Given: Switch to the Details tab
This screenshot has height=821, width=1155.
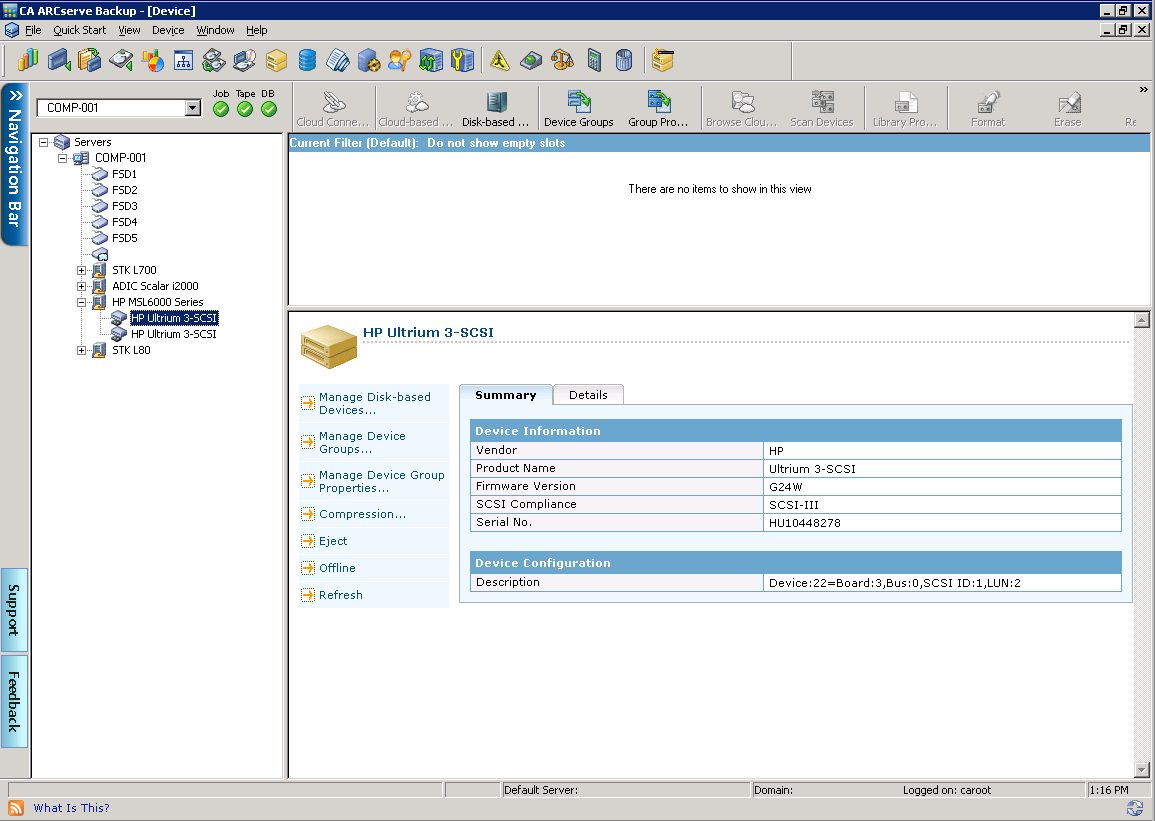Looking at the screenshot, I should [588, 394].
